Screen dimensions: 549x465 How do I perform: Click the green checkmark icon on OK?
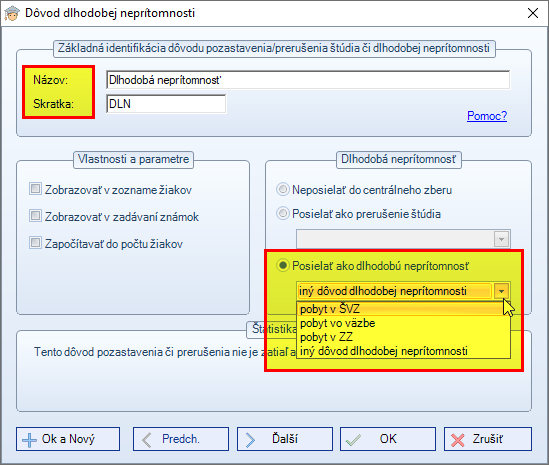click(353, 440)
